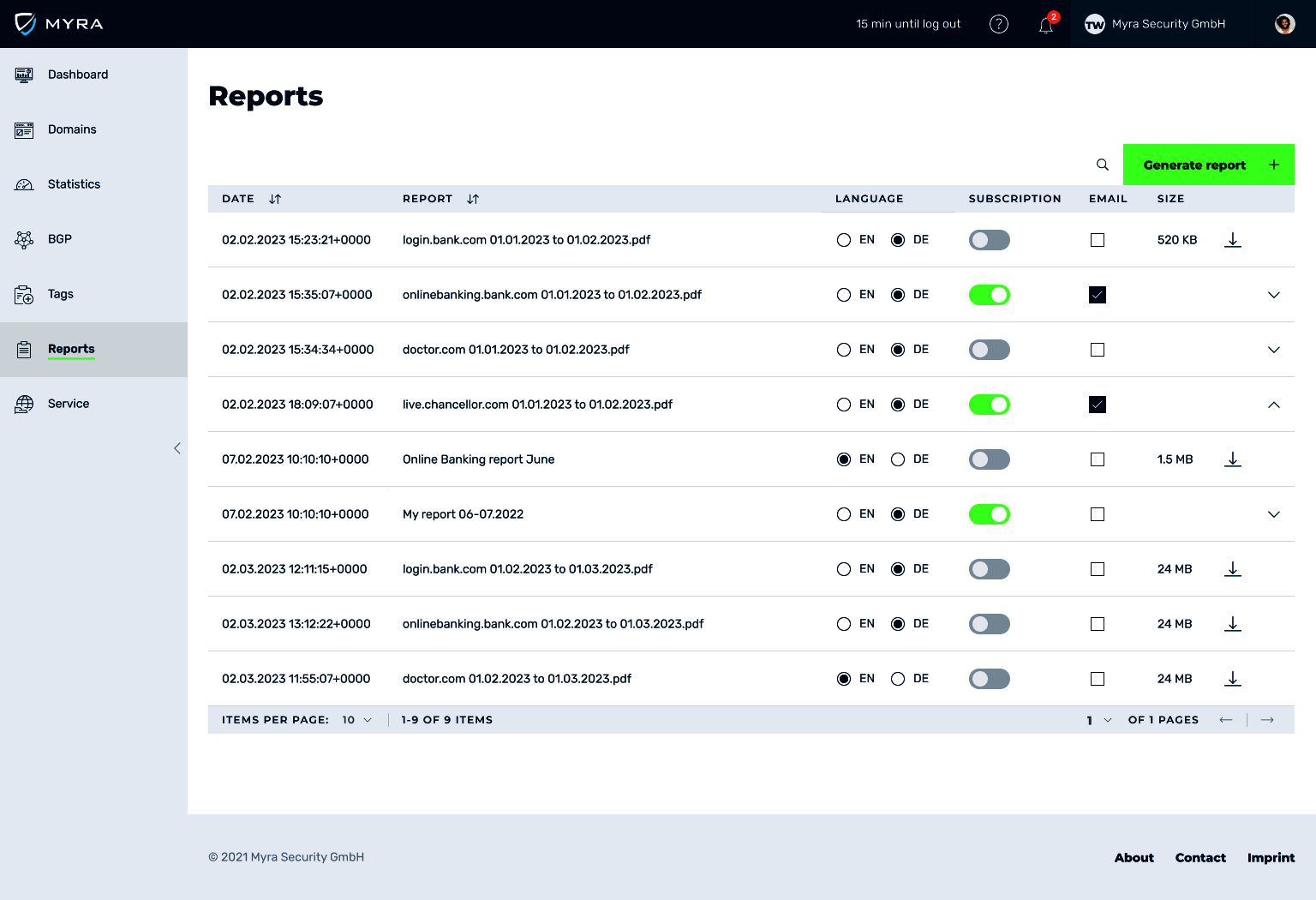
Task: Select EN language for My report 06-07.2022
Action: click(844, 514)
